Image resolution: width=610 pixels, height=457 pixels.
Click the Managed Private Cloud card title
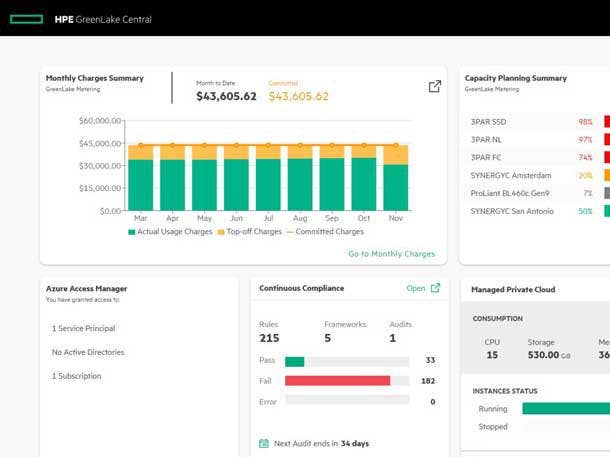pyautogui.click(x=512, y=290)
